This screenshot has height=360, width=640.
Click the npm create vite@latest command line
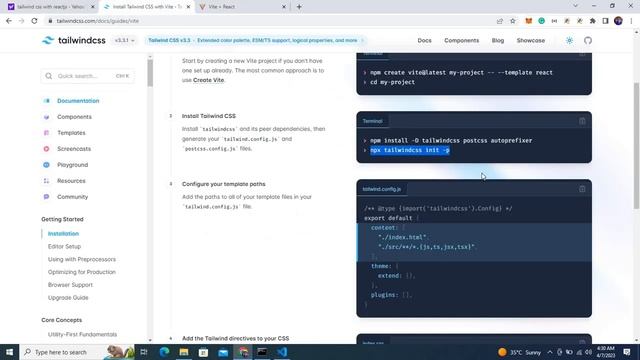click(x=461, y=73)
